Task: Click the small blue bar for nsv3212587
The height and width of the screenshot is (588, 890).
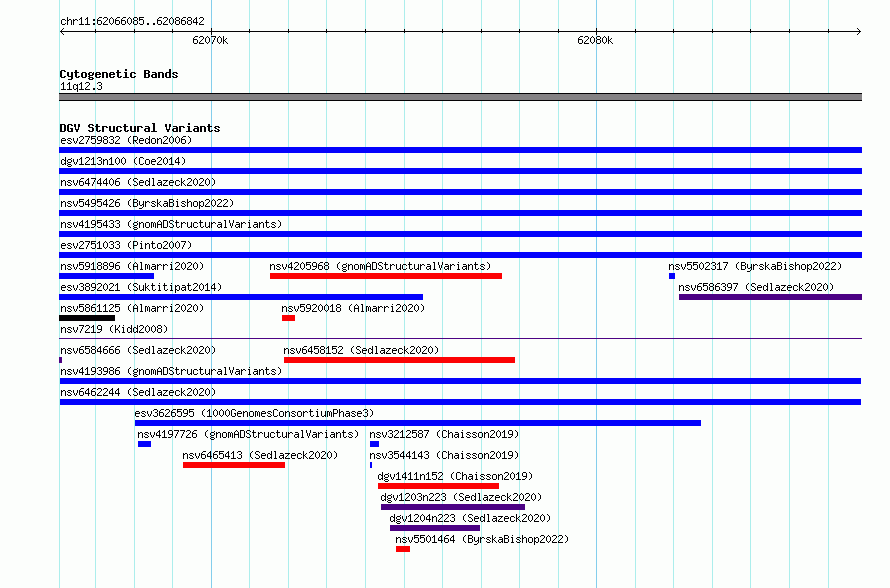Action: (x=374, y=444)
